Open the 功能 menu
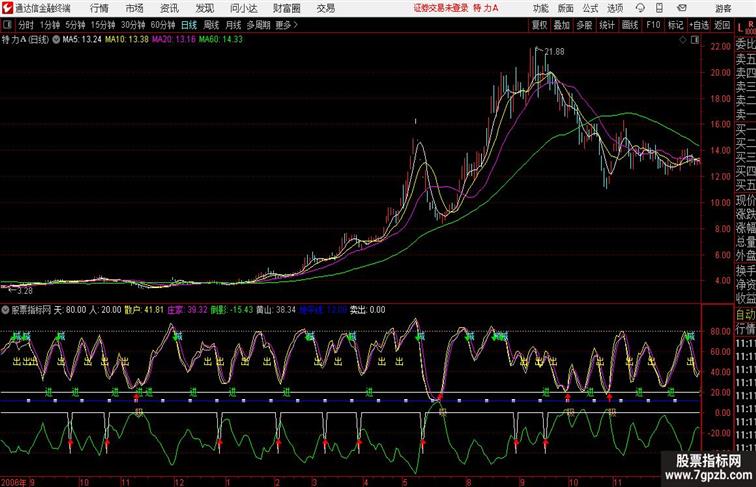Screen dimensions: 756x487 coord(540,8)
